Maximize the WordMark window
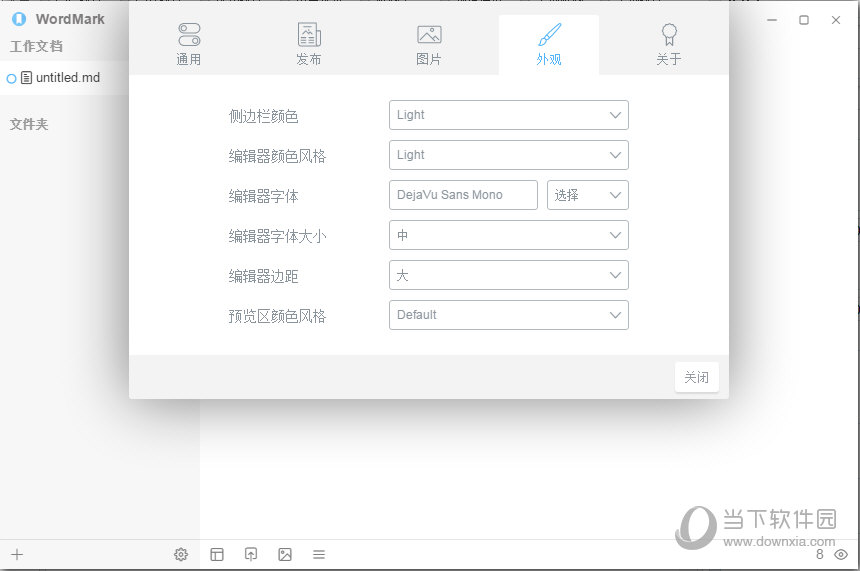This screenshot has width=860, height=571. point(804,20)
